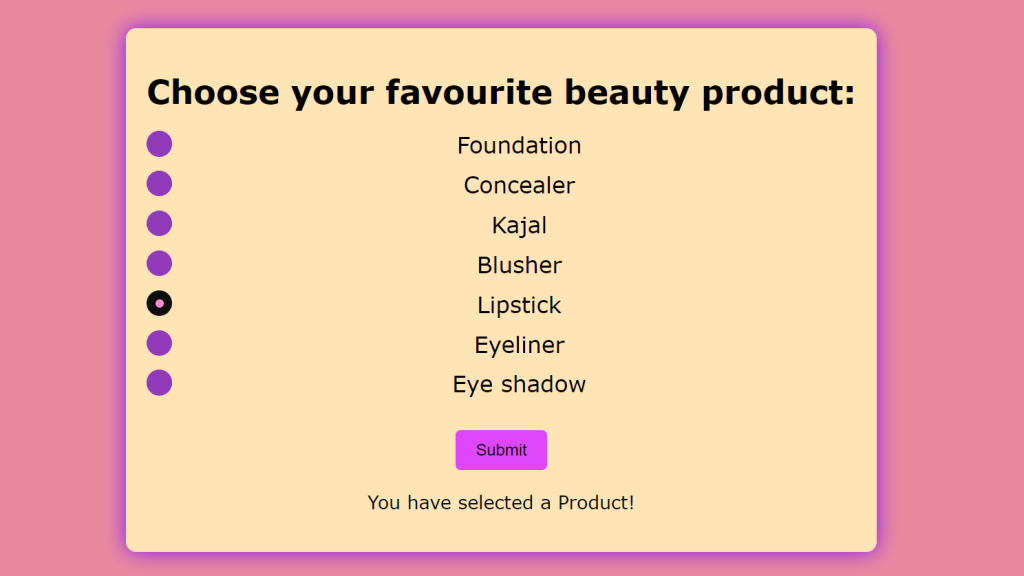Click the Eyeliner text label

tap(519, 345)
